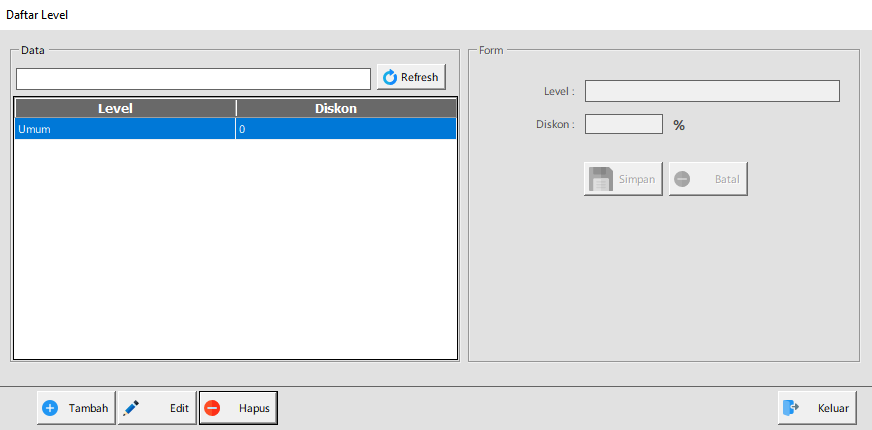
Task: Click the Refresh button
Action: point(411,77)
